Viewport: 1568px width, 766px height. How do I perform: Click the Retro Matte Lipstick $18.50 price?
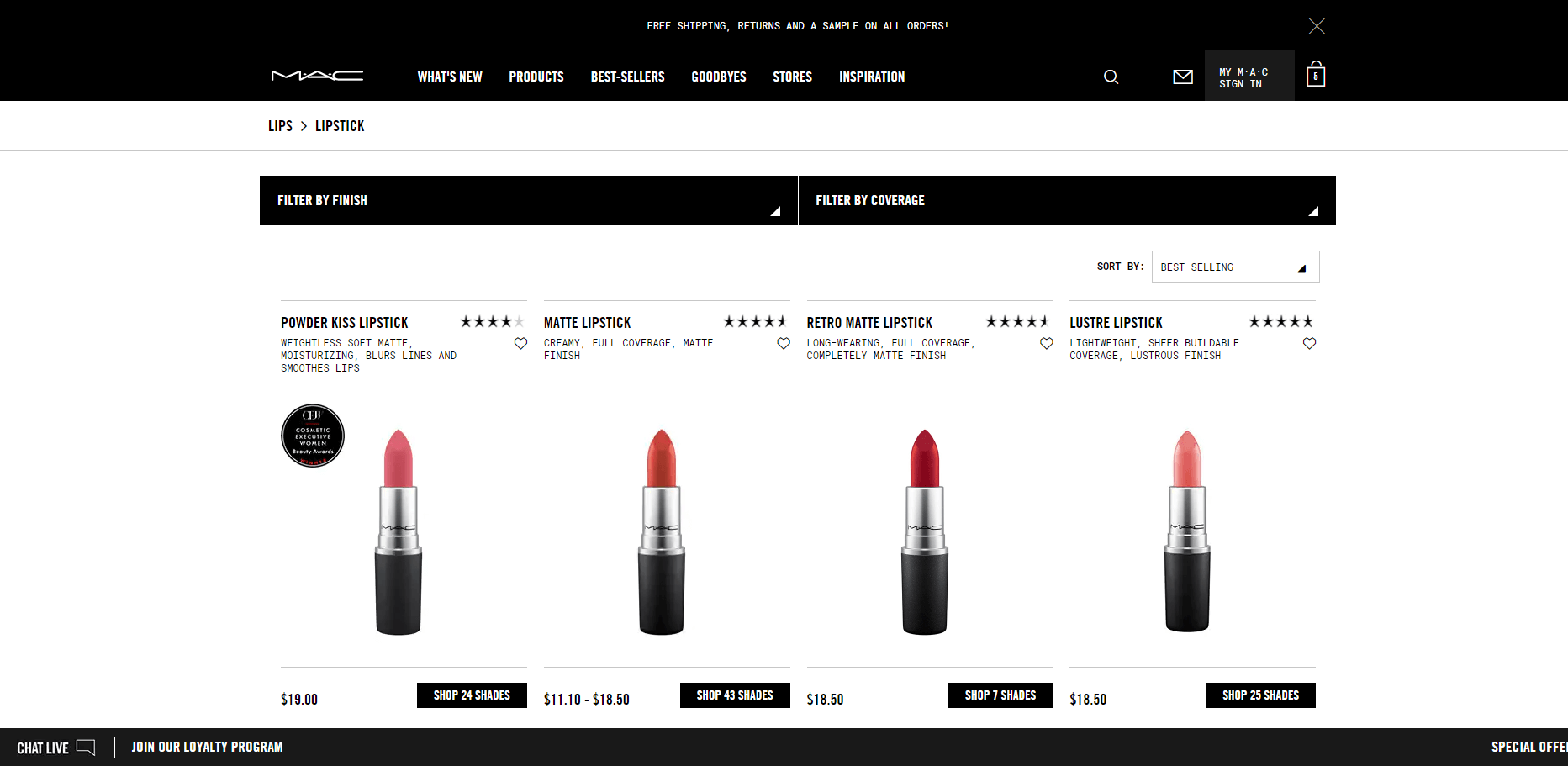click(x=825, y=700)
